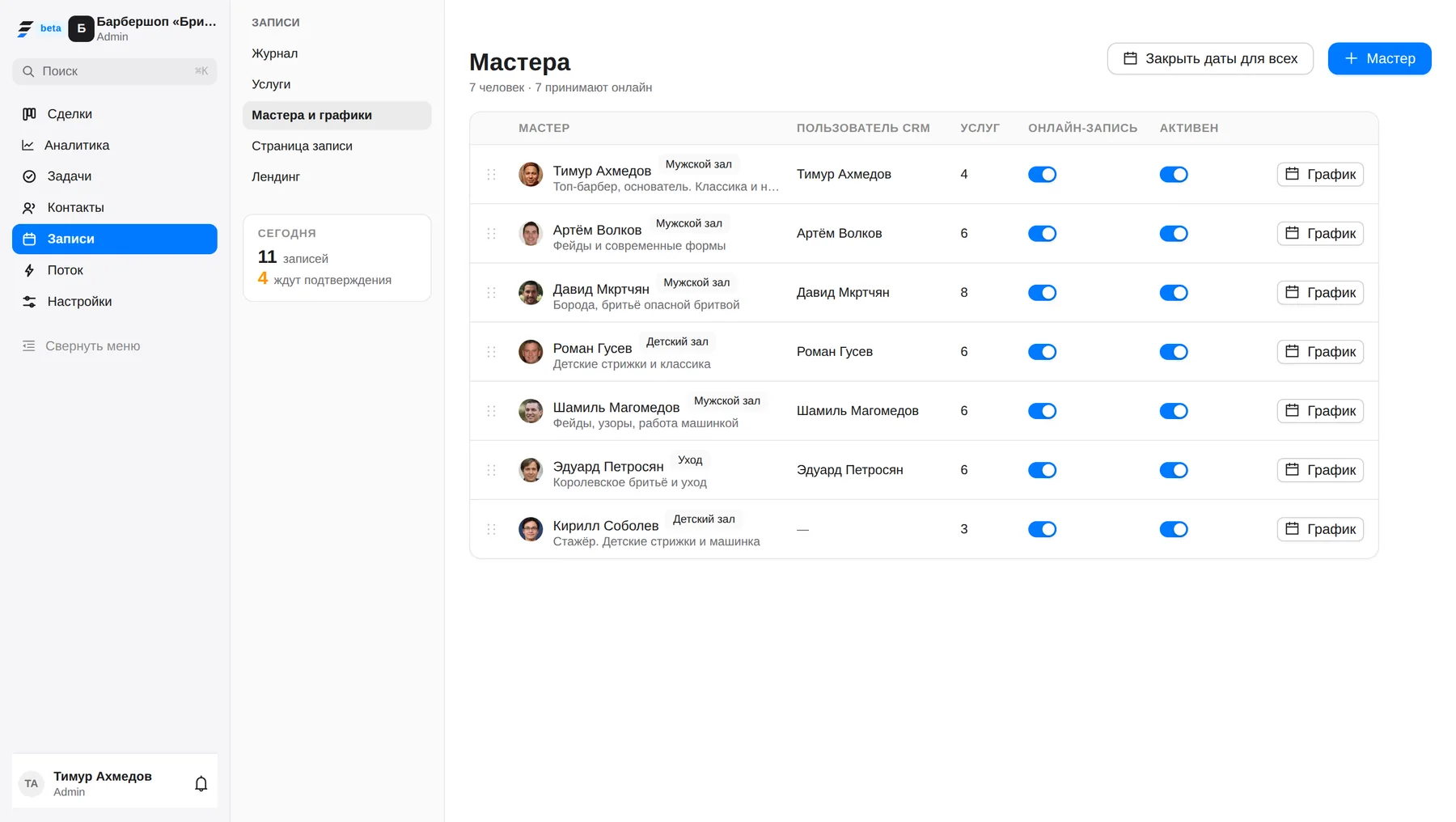The image size is (1456, 822).
Task: Open График for Тимур Ахмедов
Action: [x=1320, y=174]
